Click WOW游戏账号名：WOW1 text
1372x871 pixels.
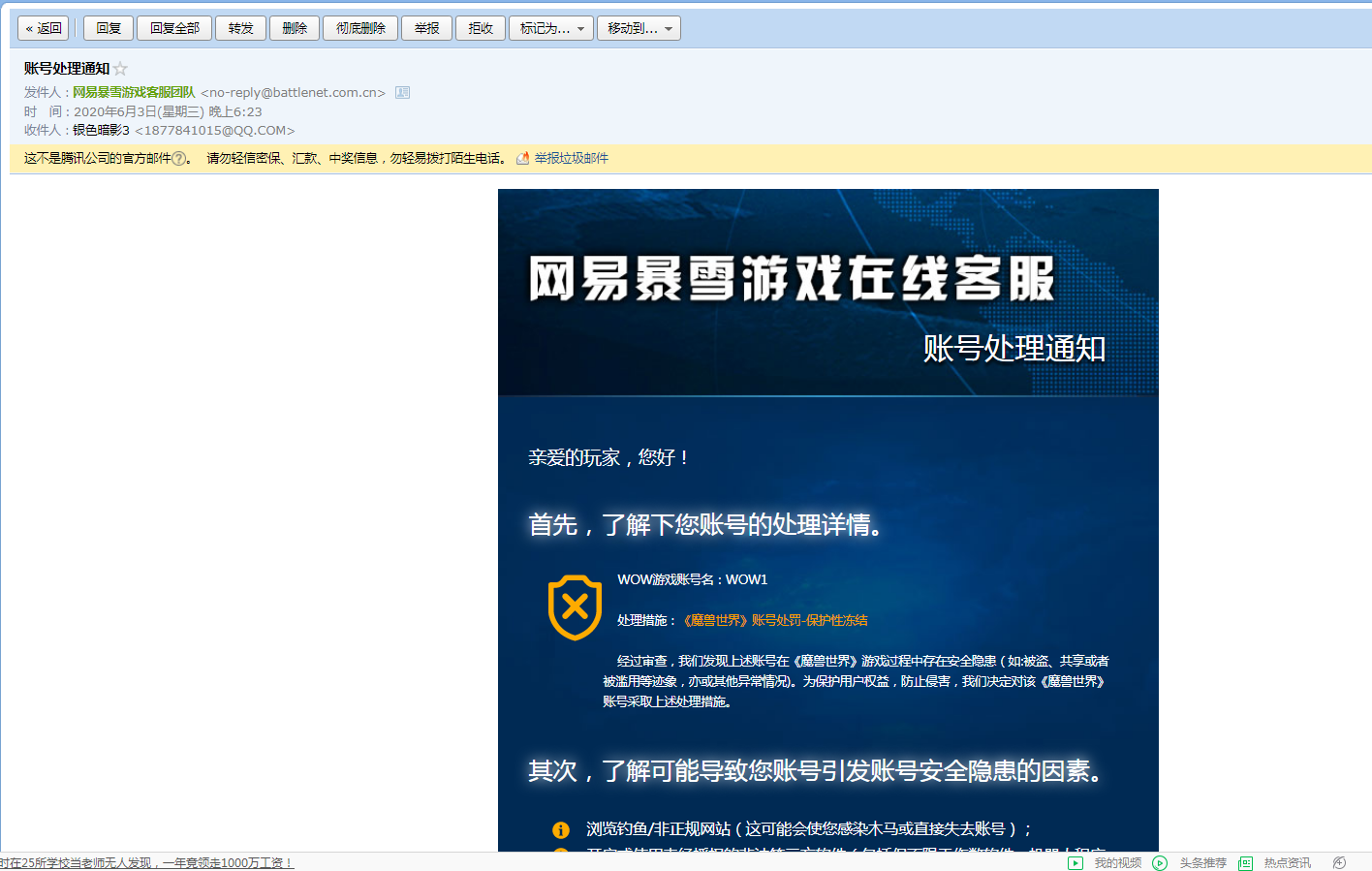(692, 580)
